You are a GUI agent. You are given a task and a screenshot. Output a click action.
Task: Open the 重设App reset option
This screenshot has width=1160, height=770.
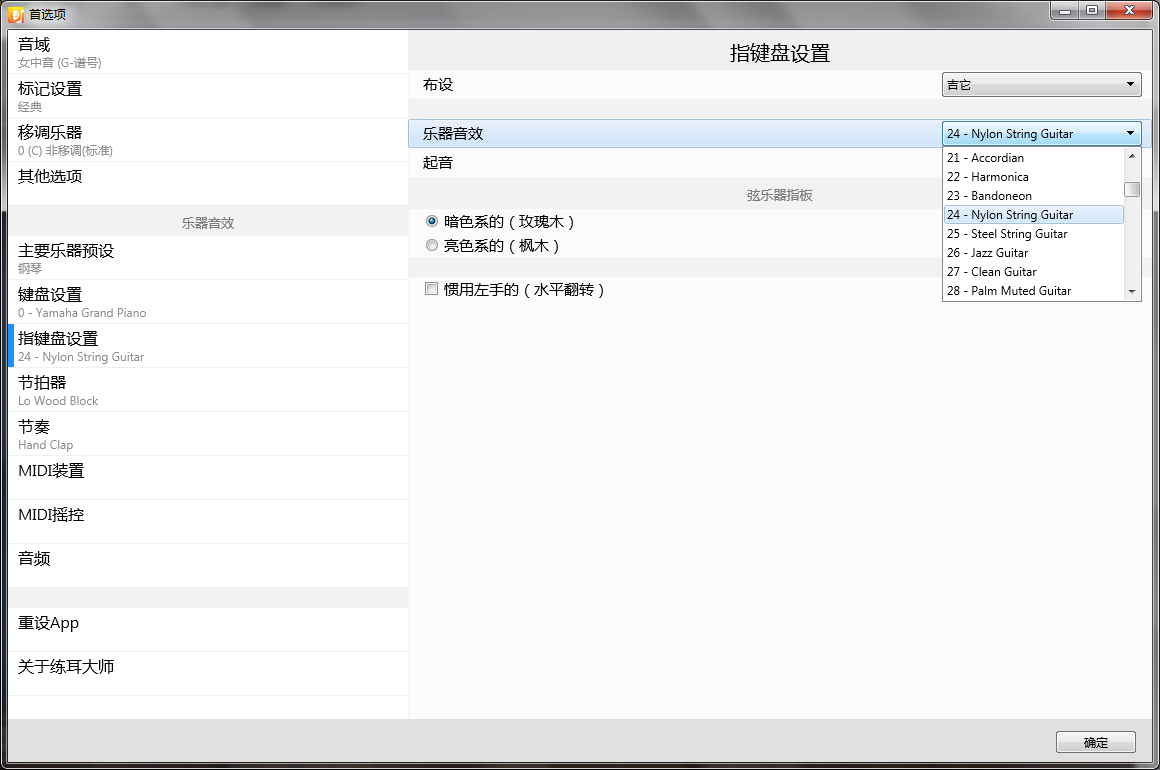208,630
